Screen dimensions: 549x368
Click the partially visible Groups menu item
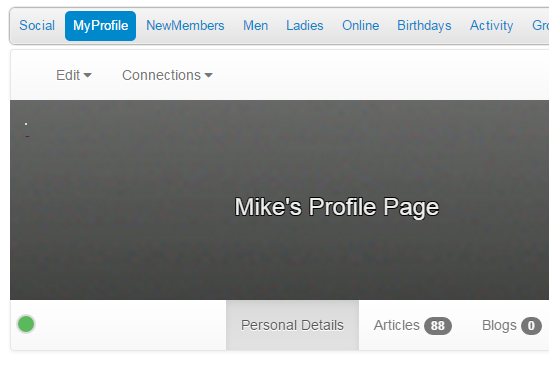click(x=540, y=26)
